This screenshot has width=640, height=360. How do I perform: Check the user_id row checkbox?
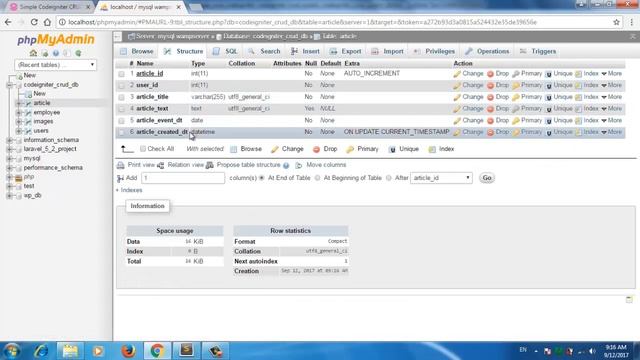tap(121, 86)
